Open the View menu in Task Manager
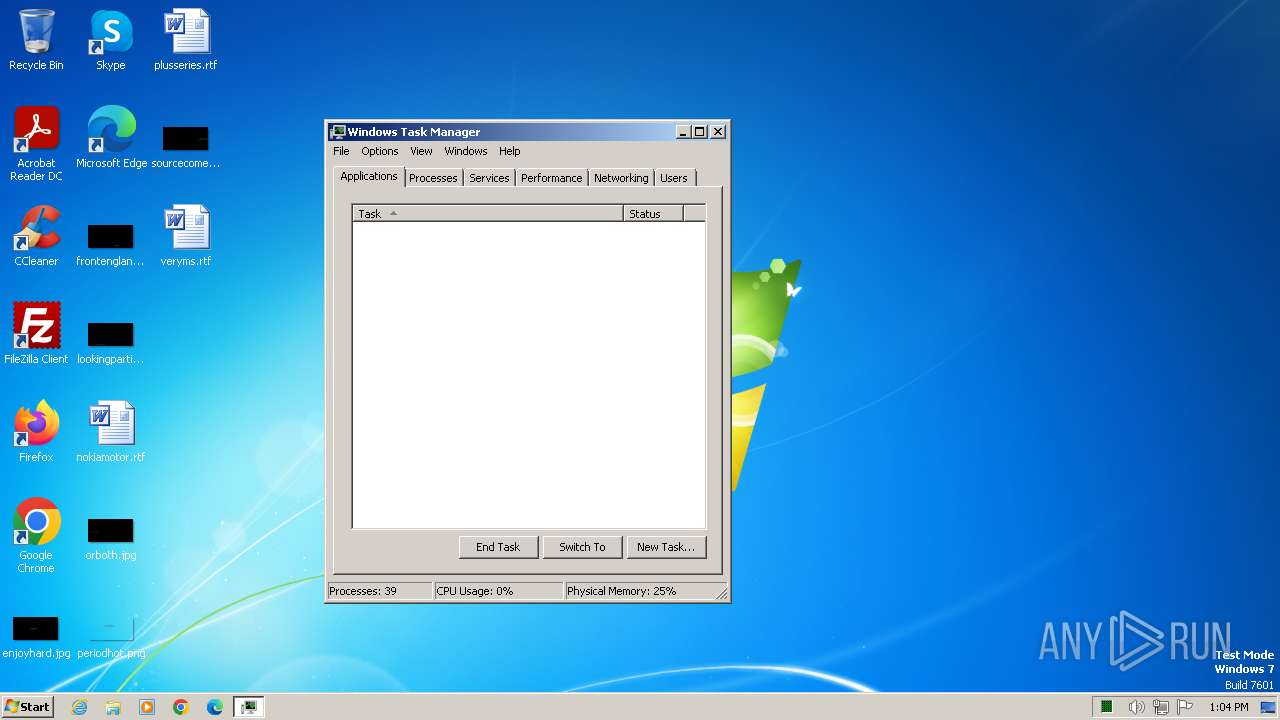The width and height of the screenshot is (1280, 720). [x=421, y=151]
